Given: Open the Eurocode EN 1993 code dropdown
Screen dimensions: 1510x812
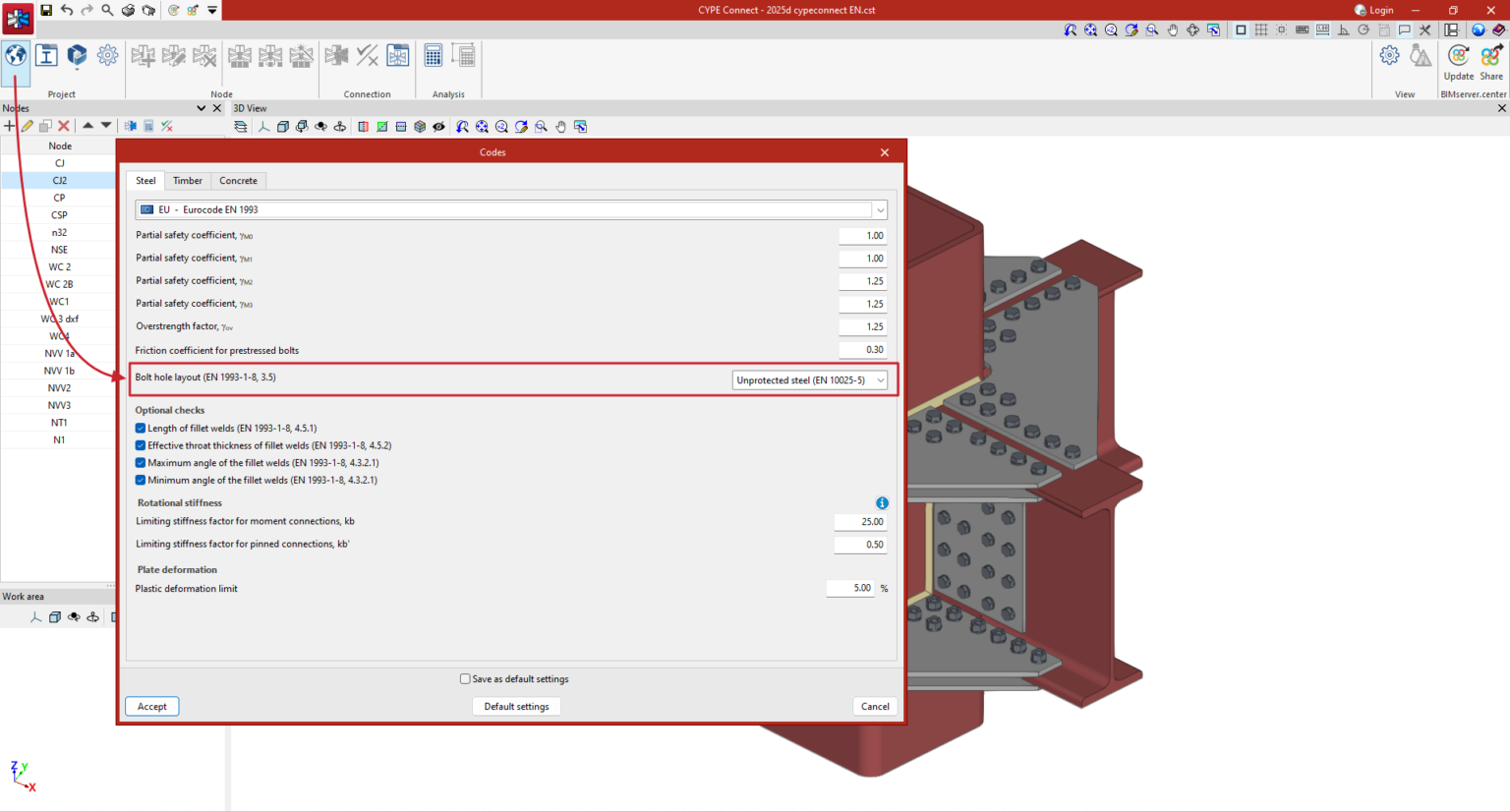Looking at the screenshot, I should (x=878, y=209).
